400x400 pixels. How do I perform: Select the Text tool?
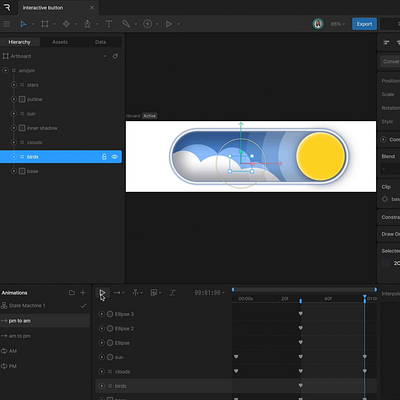point(109,24)
